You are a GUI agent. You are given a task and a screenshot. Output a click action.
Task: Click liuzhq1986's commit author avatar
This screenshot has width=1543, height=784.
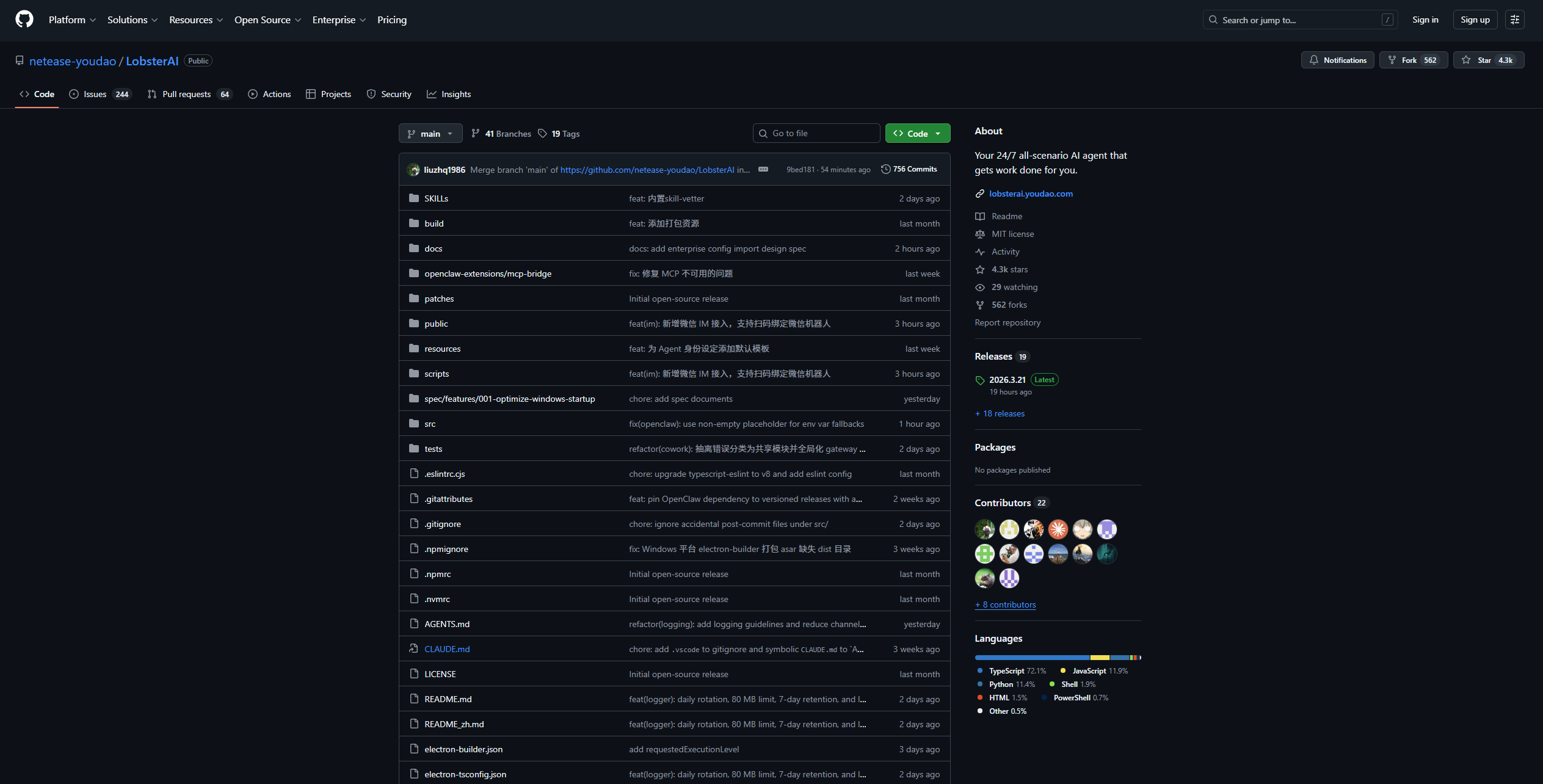click(413, 169)
